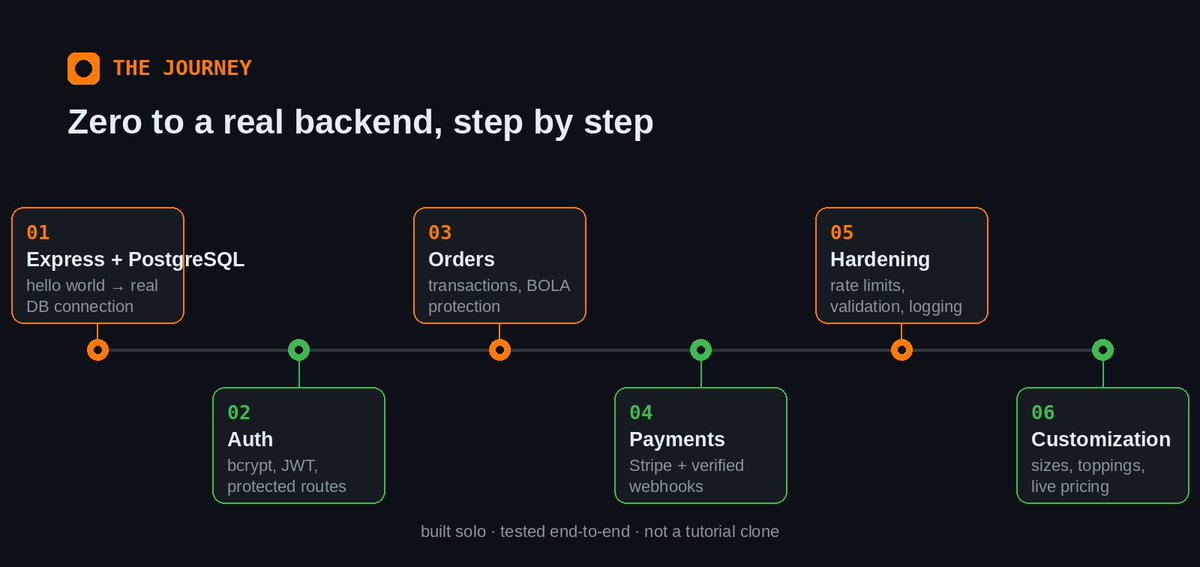Click the orange timeline marker under Orders
This screenshot has height=567, width=1200.
tap(500, 350)
